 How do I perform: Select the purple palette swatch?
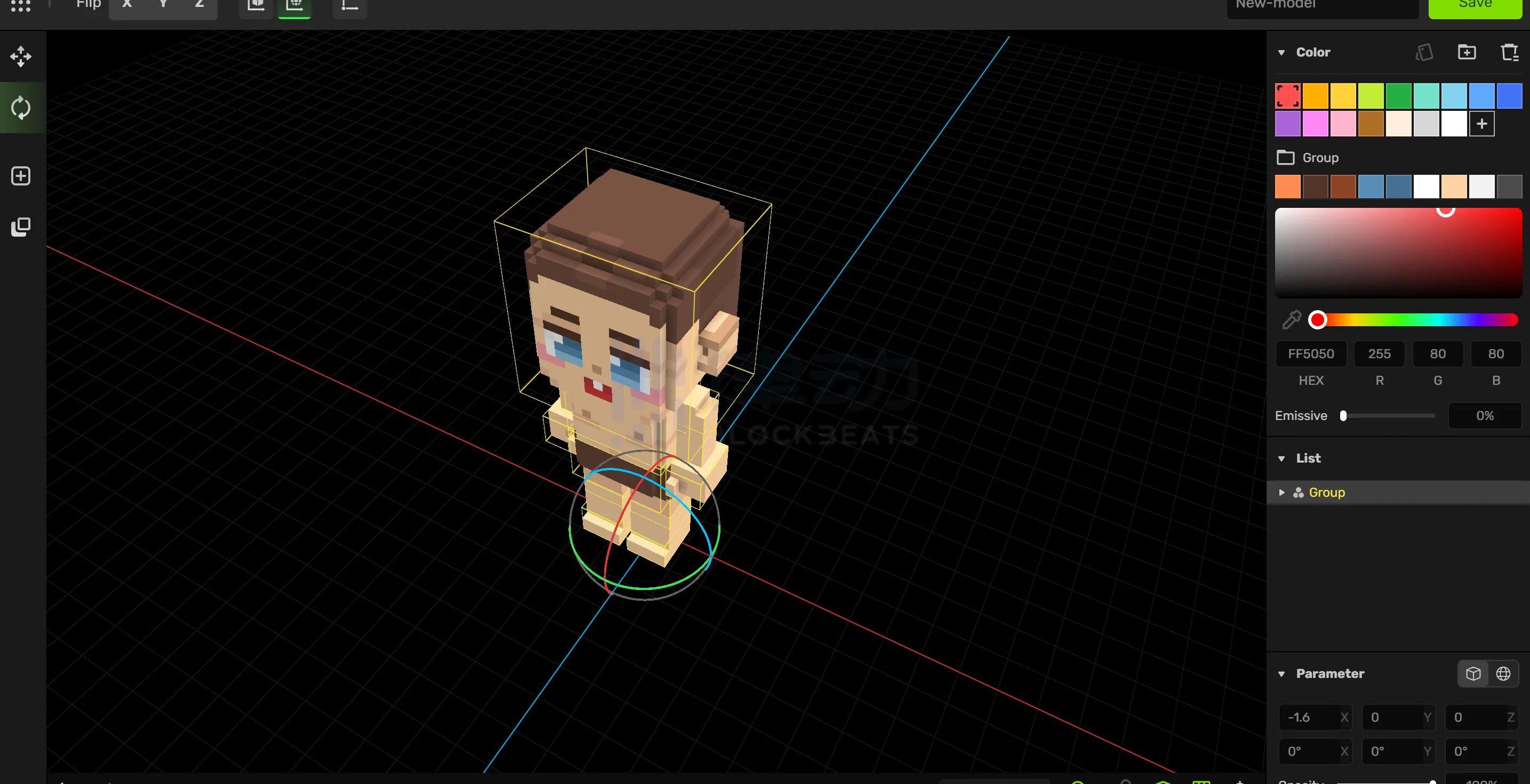(1288, 124)
